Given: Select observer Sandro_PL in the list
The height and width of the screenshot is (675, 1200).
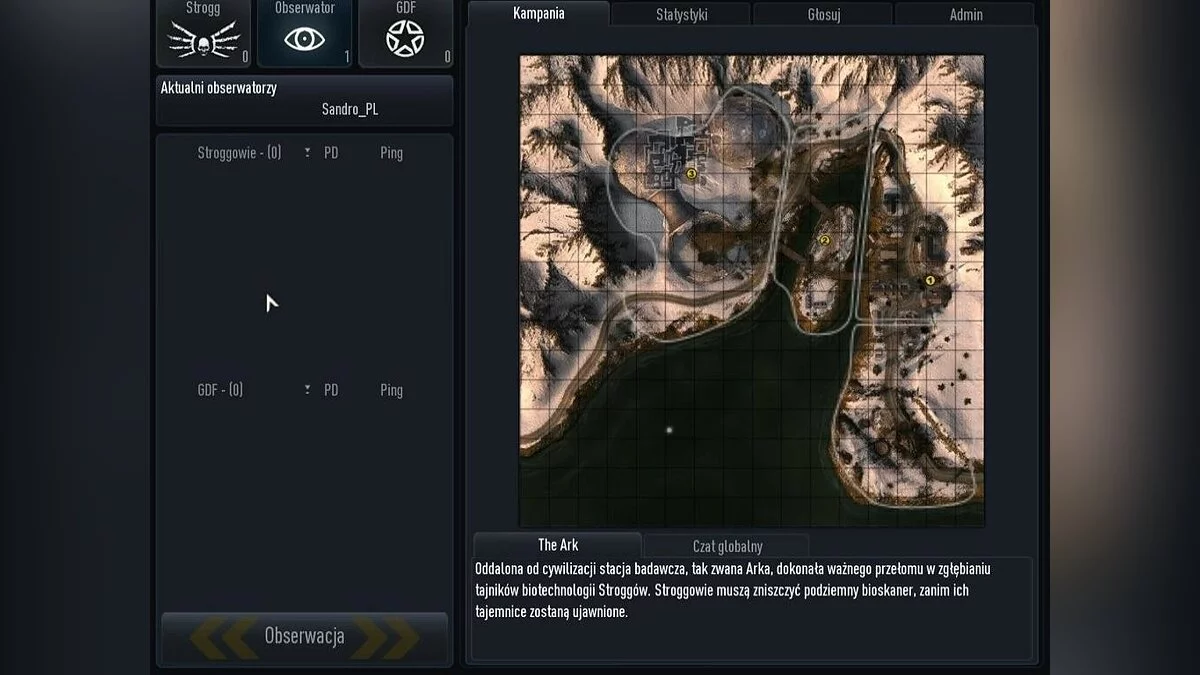Looking at the screenshot, I should pos(350,109).
